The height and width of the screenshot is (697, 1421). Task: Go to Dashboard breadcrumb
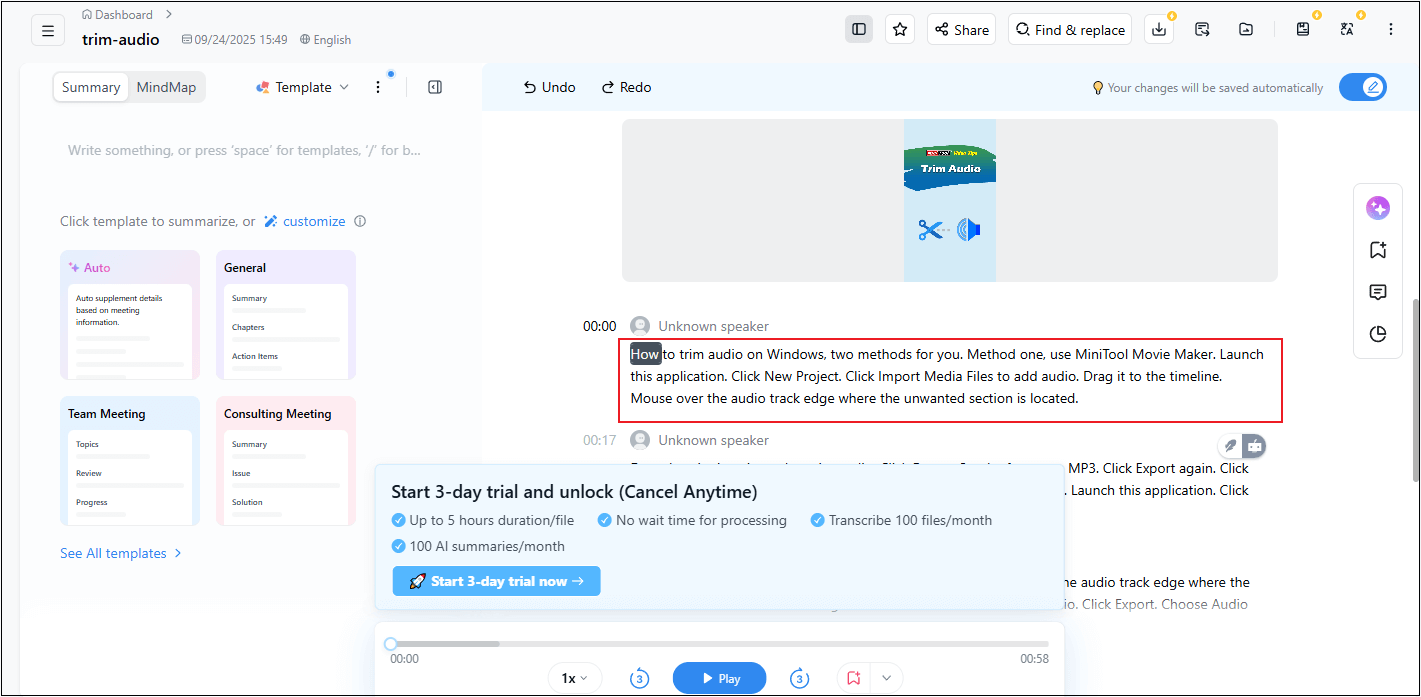point(118,15)
